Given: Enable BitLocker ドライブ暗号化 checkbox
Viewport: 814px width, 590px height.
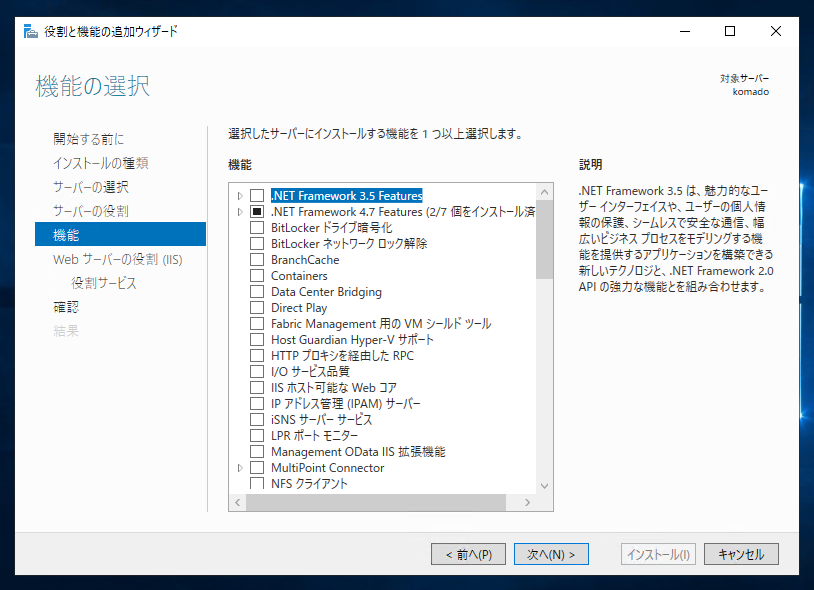Looking at the screenshot, I should 257,228.
